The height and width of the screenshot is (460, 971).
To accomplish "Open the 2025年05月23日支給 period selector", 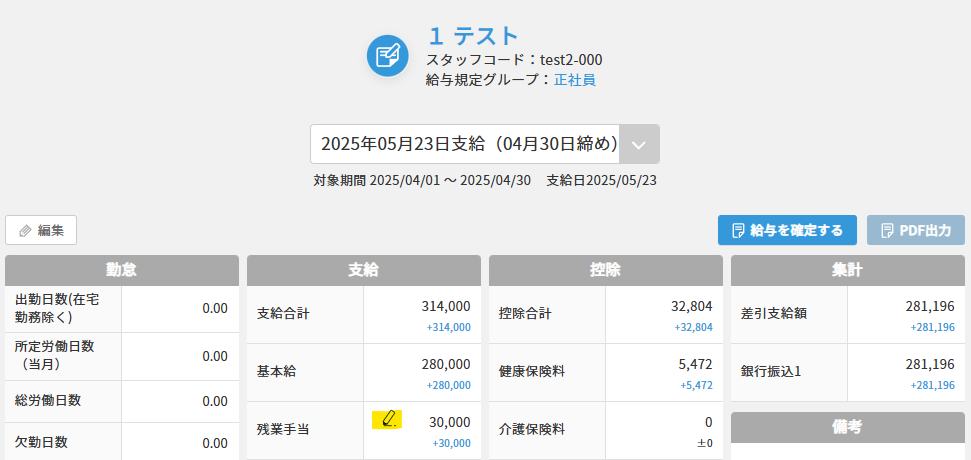I will pos(466,144).
